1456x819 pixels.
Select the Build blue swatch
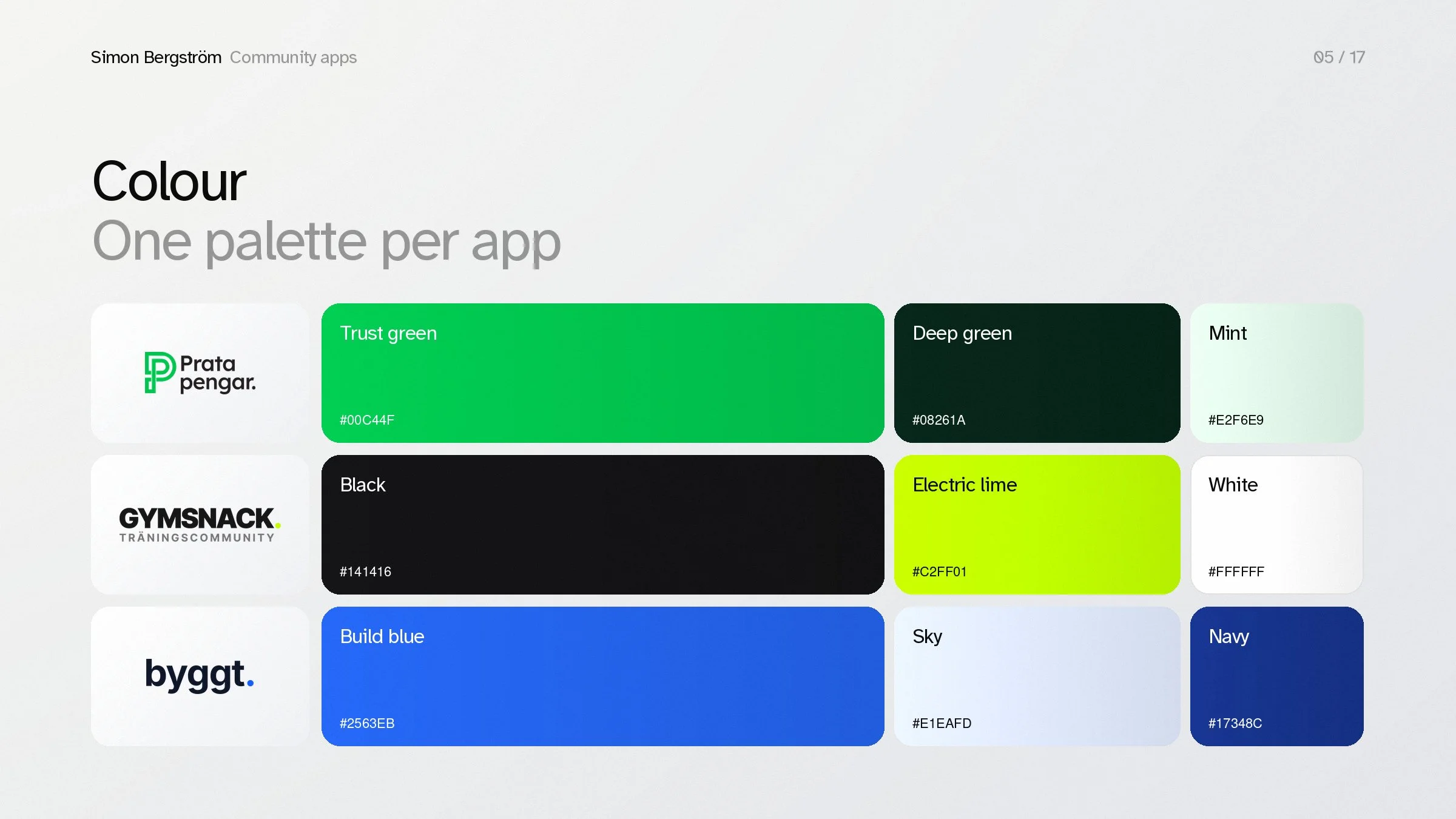[x=603, y=676]
